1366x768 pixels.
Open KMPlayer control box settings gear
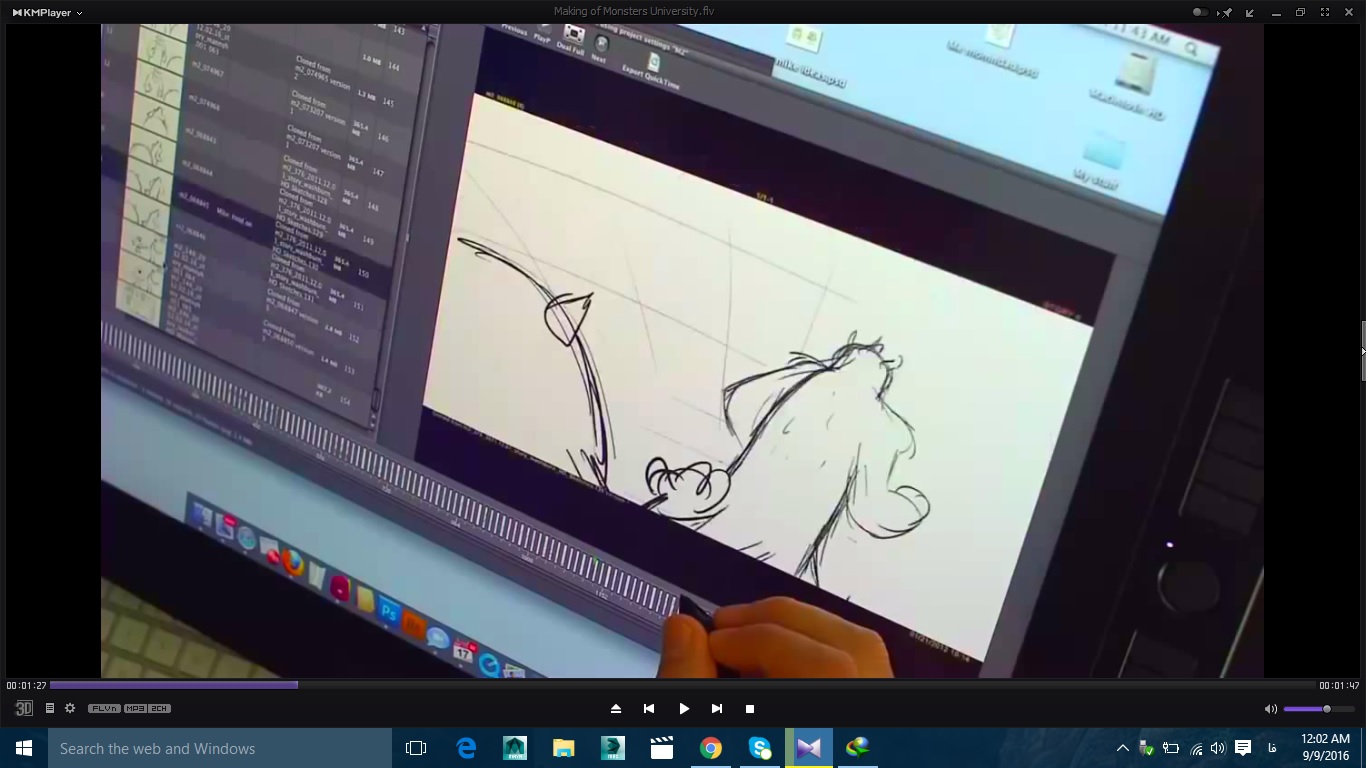(70, 708)
